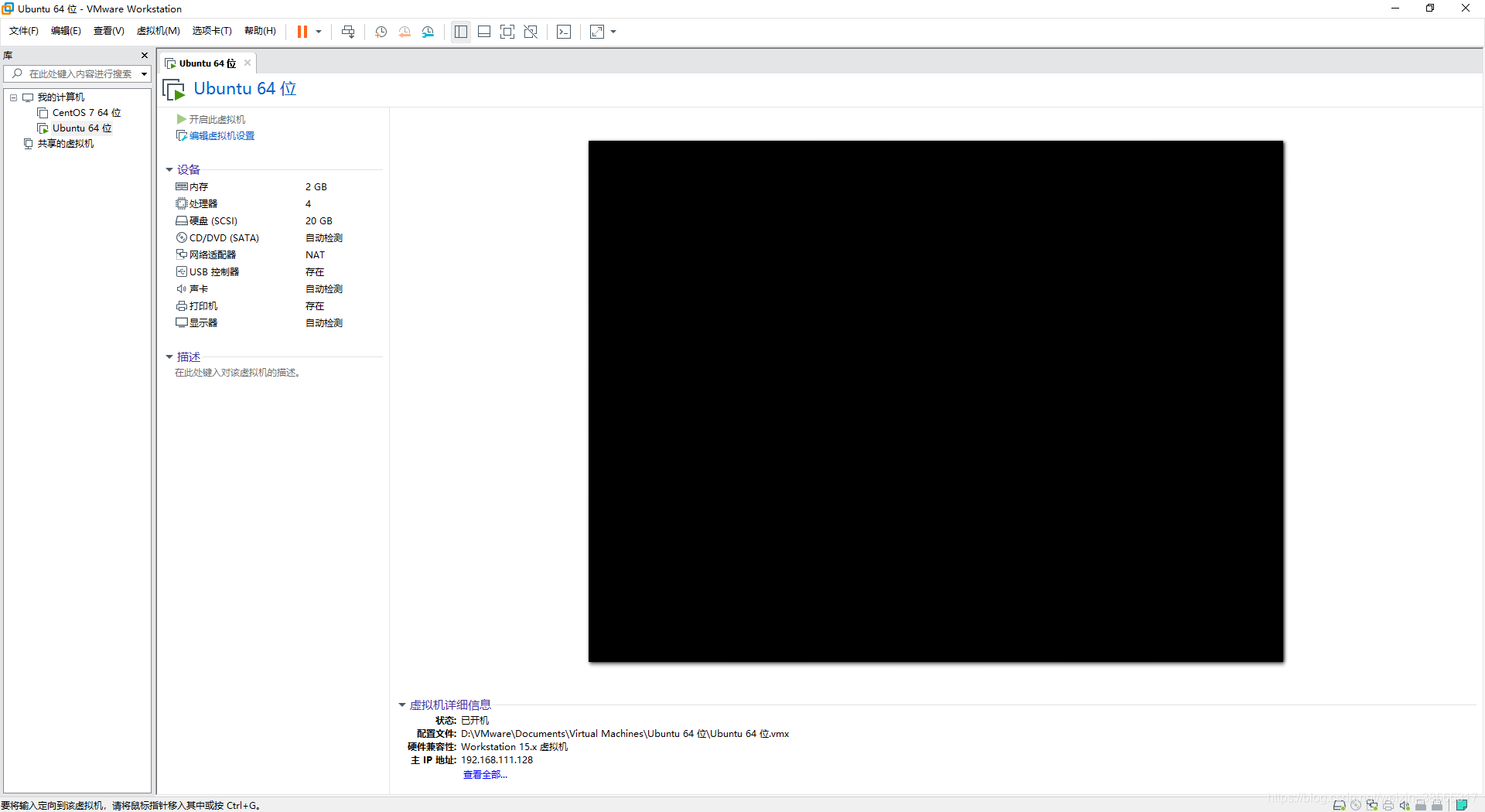Open the snapshot manager wrench-clock icon
This screenshot has height=812, width=1485.
[x=428, y=32]
